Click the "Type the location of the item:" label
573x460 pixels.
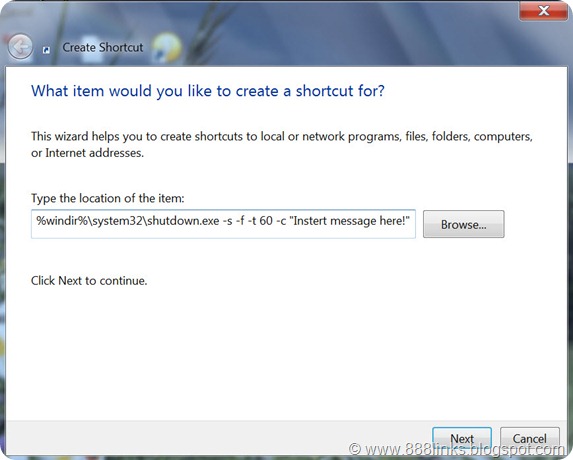click(x=107, y=198)
